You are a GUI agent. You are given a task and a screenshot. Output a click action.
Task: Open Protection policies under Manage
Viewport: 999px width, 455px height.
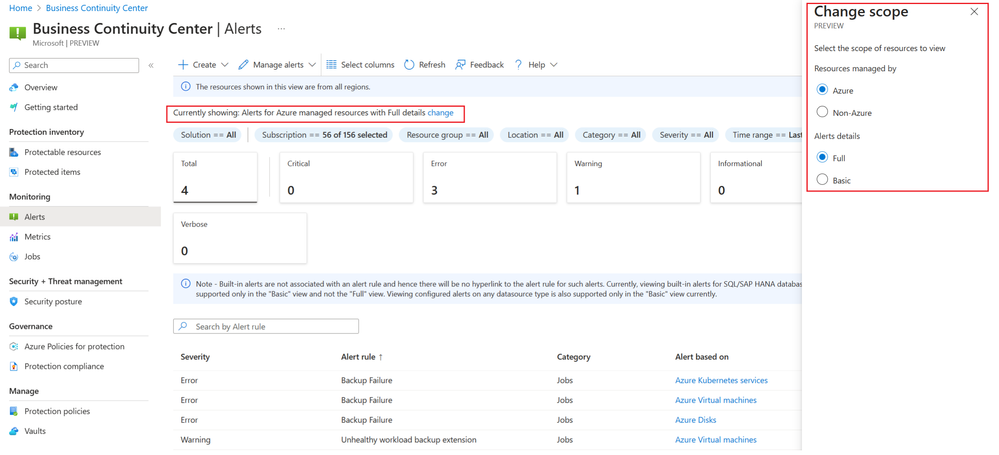[57, 411]
